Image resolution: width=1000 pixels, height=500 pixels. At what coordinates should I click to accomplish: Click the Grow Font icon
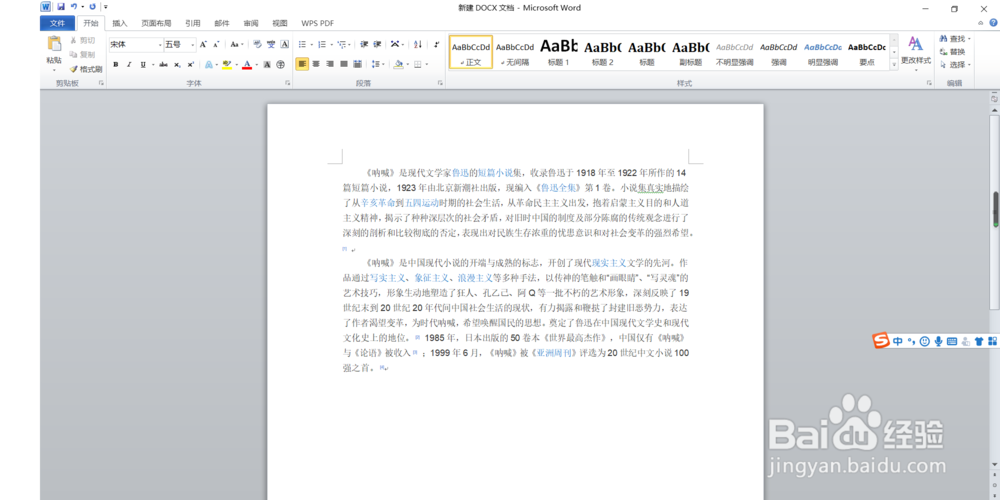click(203, 44)
